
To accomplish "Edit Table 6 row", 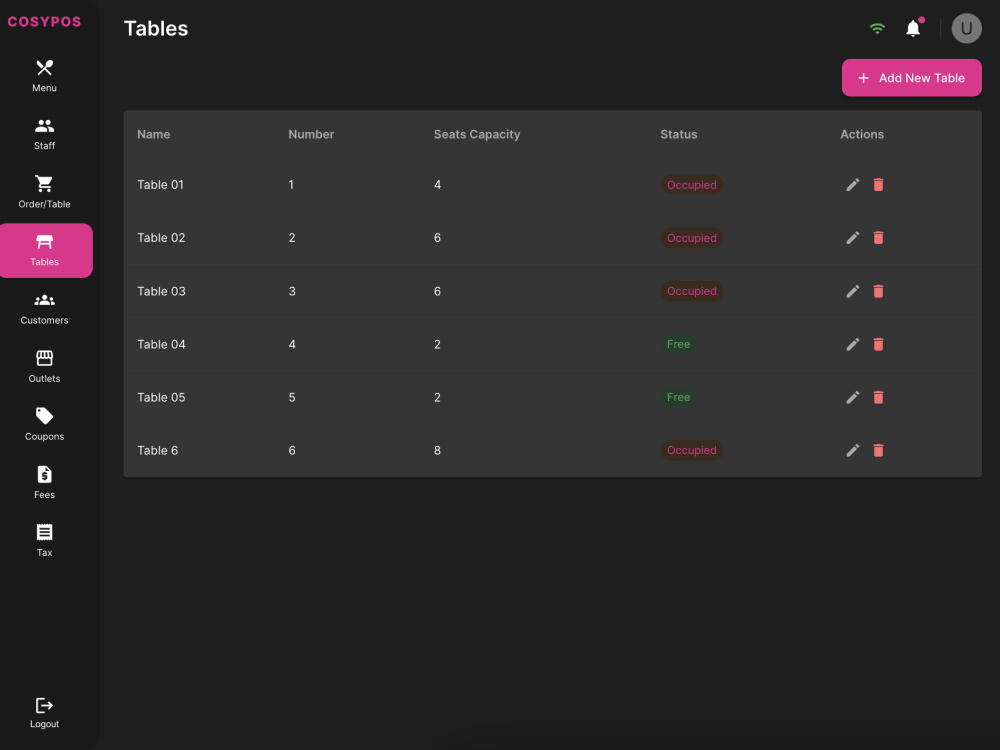I will [x=853, y=450].
